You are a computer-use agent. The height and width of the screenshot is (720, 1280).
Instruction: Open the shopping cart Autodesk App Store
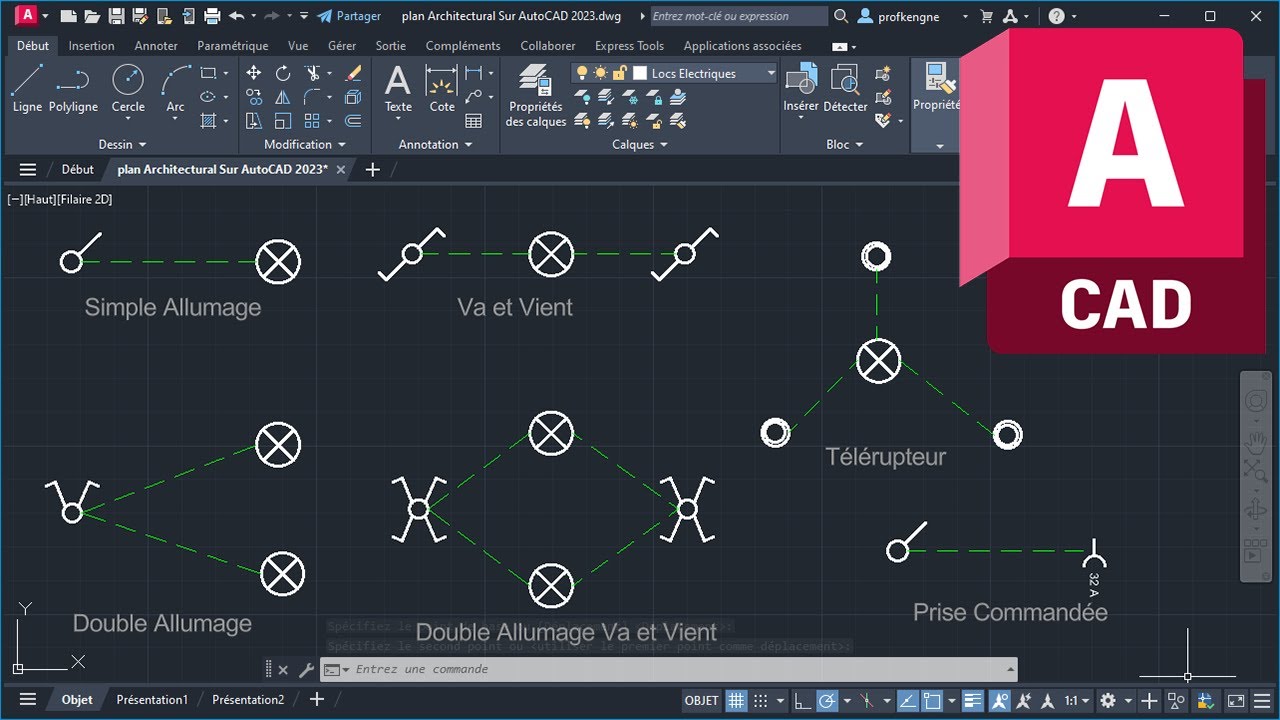click(x=988, y=16)
